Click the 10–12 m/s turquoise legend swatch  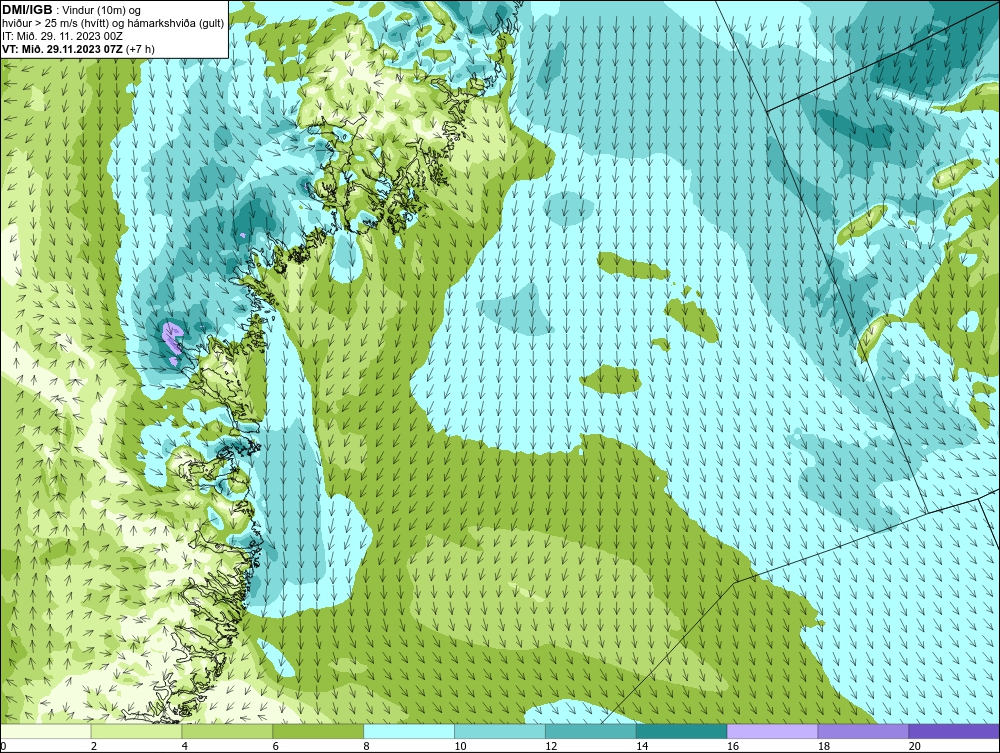coord(499,731)
